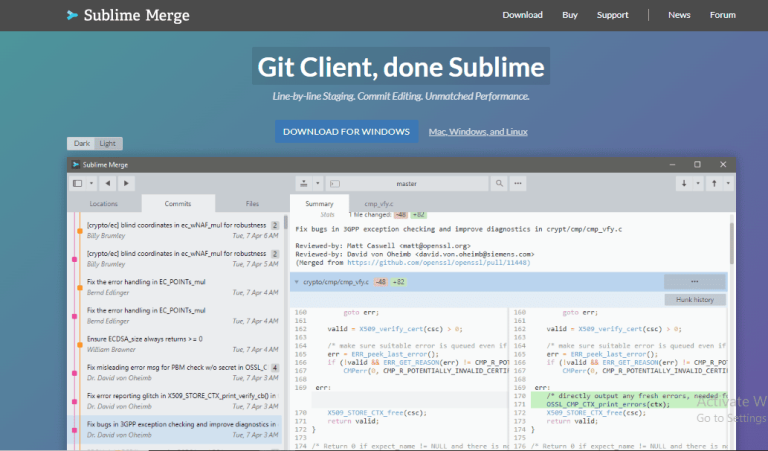Open the cmp_vfy.c tab

pyautogui.click(x=379, y=203)
